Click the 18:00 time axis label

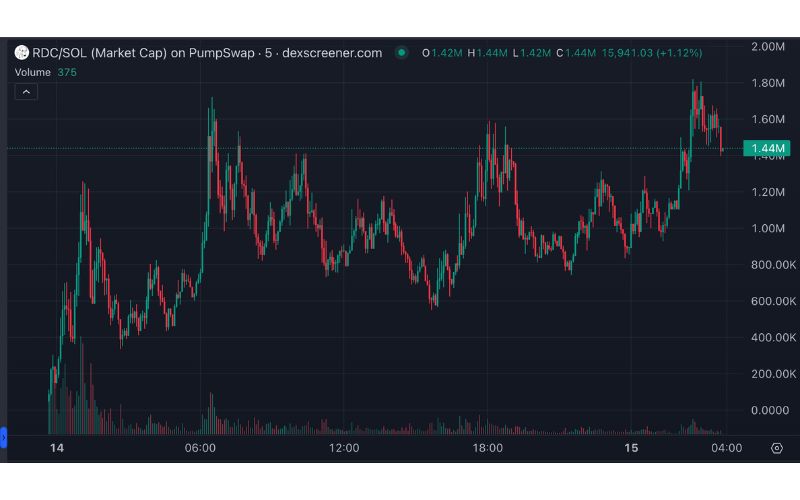[488, 448]
